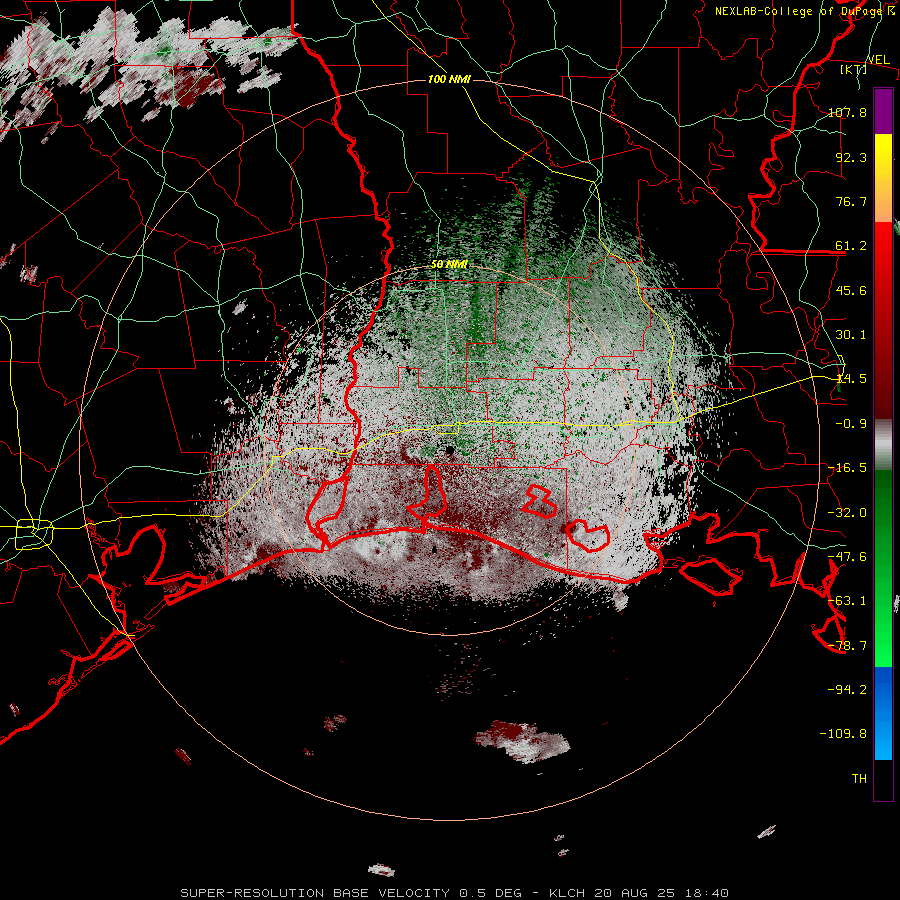
Task: Click the 76.7 velocity scale value
Action: point(851,201)
